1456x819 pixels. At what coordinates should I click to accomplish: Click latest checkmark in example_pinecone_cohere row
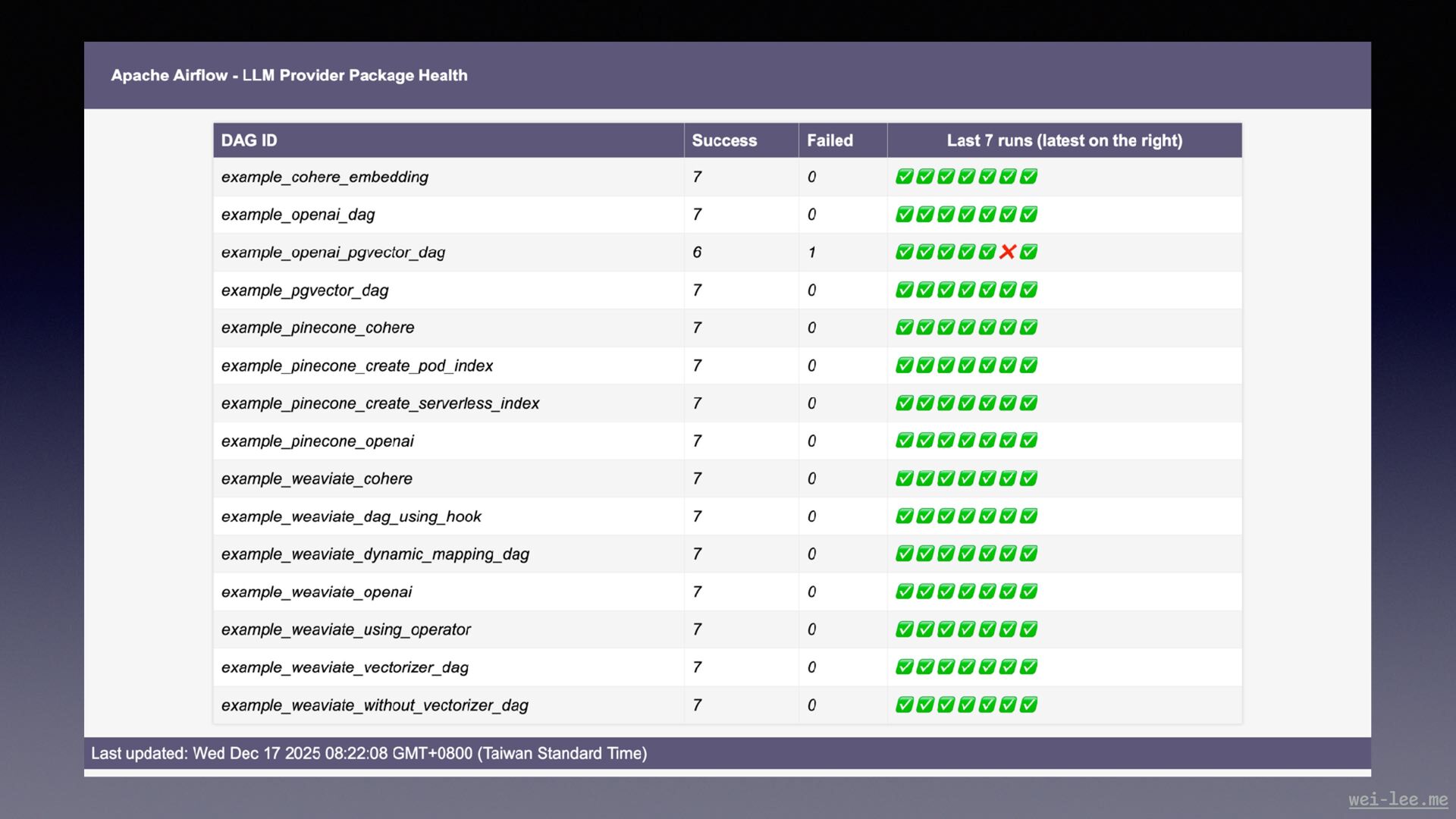click(1028, 328)
